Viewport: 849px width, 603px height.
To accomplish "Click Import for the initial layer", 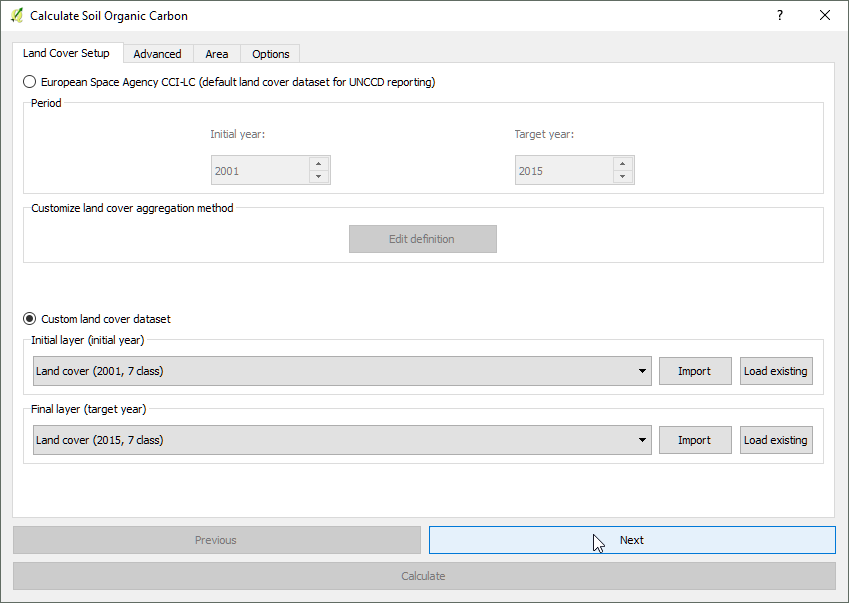I will [694, 371].
